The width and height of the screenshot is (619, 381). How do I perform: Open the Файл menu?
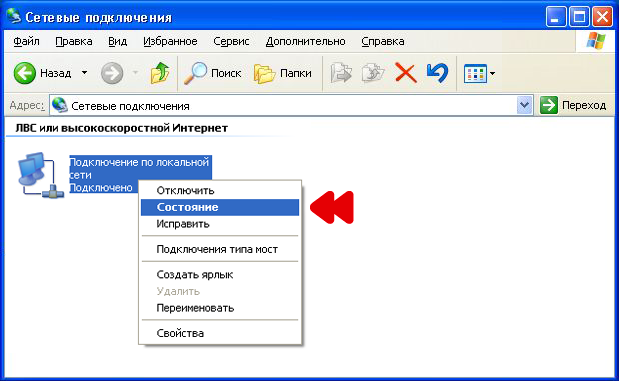(x=26, y=41)
